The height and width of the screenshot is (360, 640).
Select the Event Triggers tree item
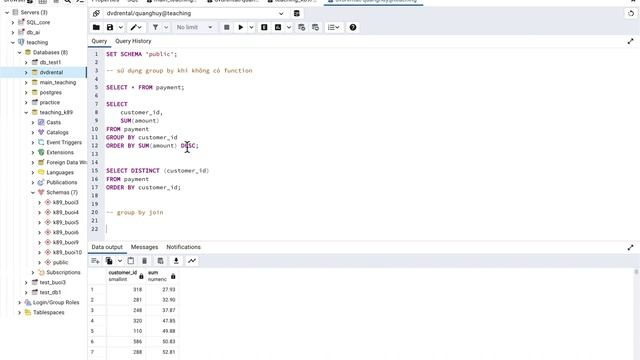(x=64, y=142)
